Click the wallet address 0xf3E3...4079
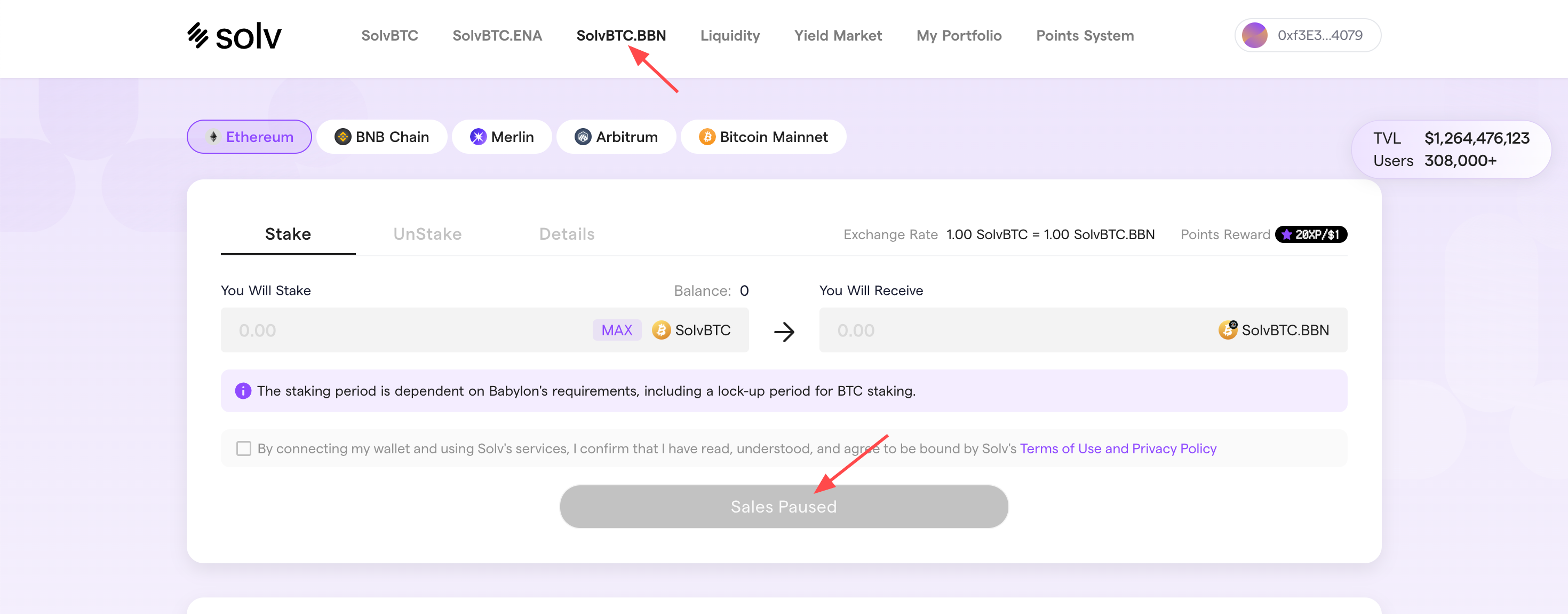Image resolution: width=1568 pixels, height=614 pixels. (1320, 35)
